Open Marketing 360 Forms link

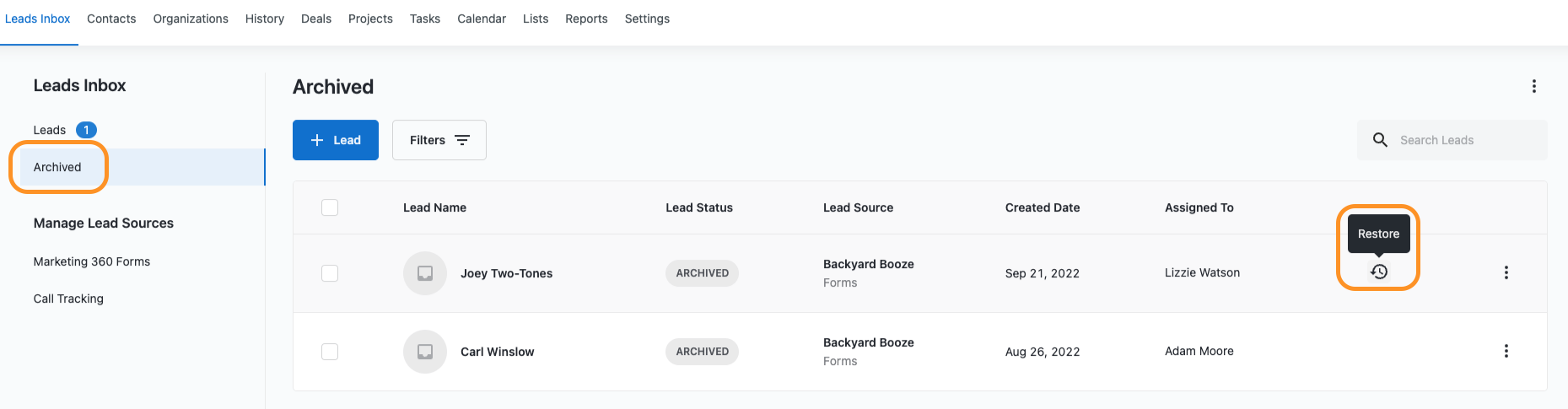coord(92,261)
